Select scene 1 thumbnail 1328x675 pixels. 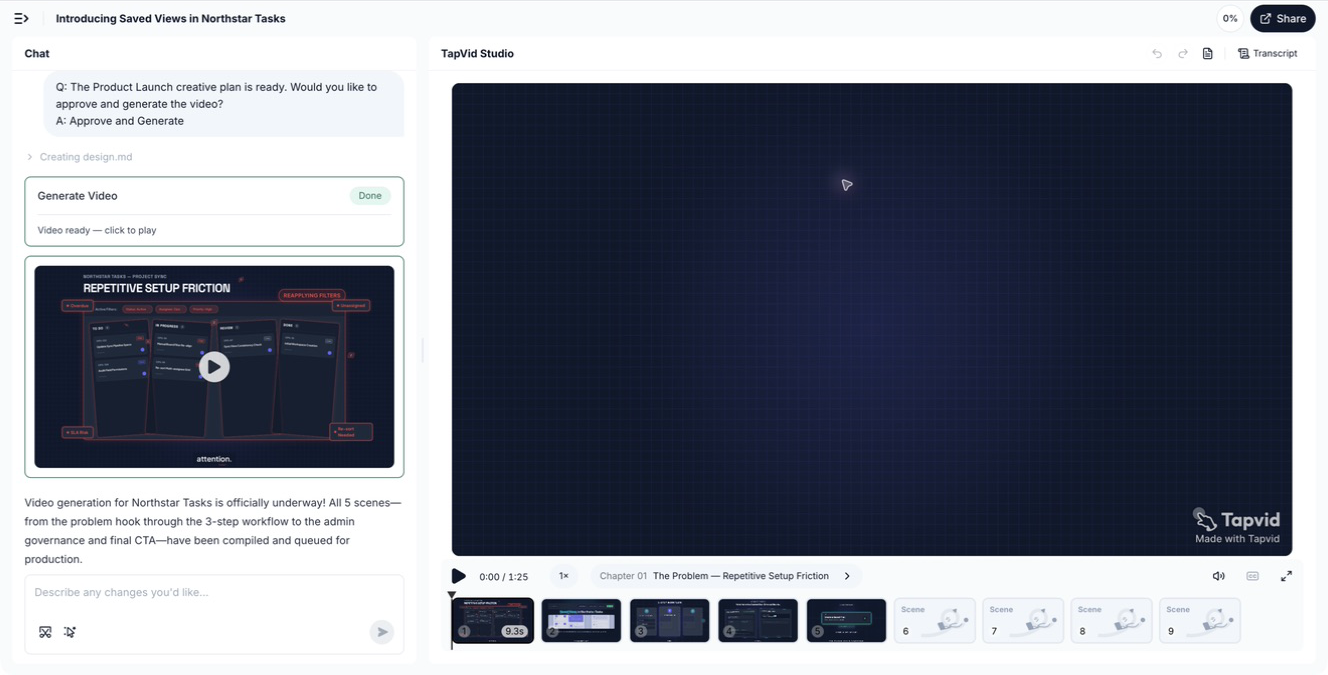click(x=493, y=620)
